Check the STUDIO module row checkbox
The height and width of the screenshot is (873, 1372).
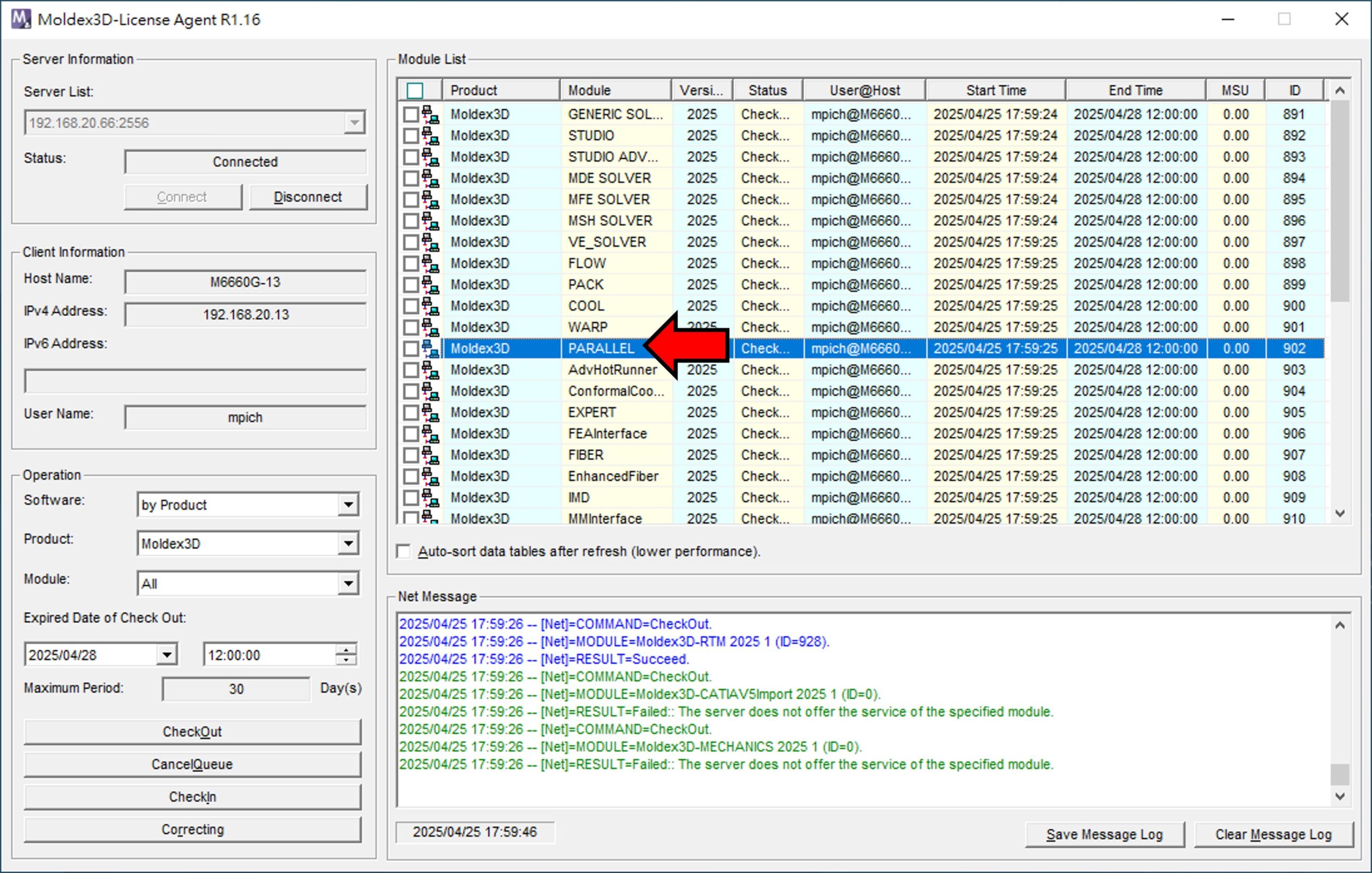(411, 136)
